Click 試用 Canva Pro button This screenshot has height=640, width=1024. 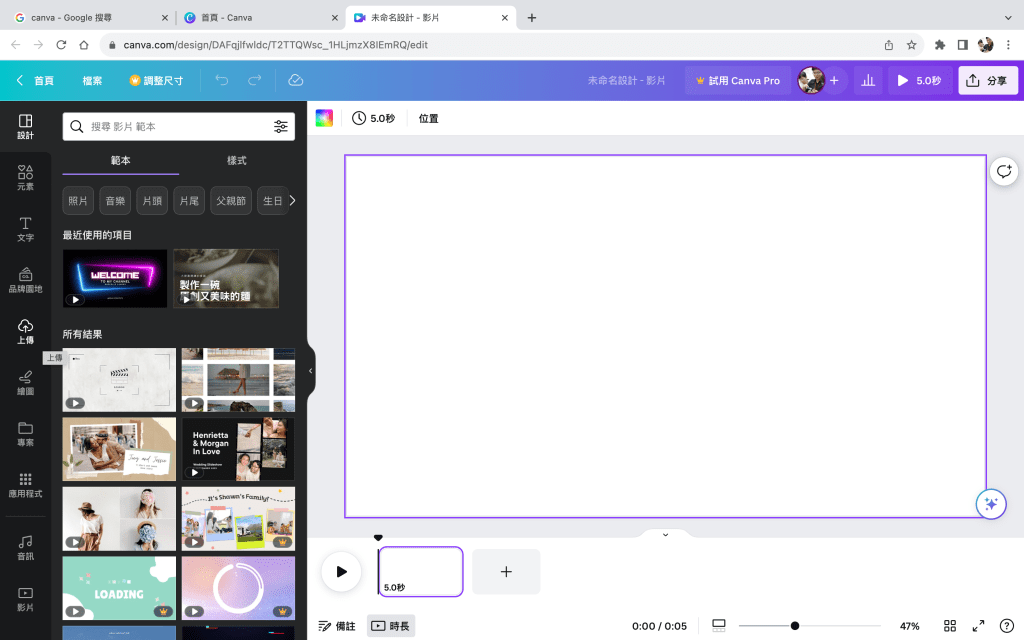[x=737, y=80]
